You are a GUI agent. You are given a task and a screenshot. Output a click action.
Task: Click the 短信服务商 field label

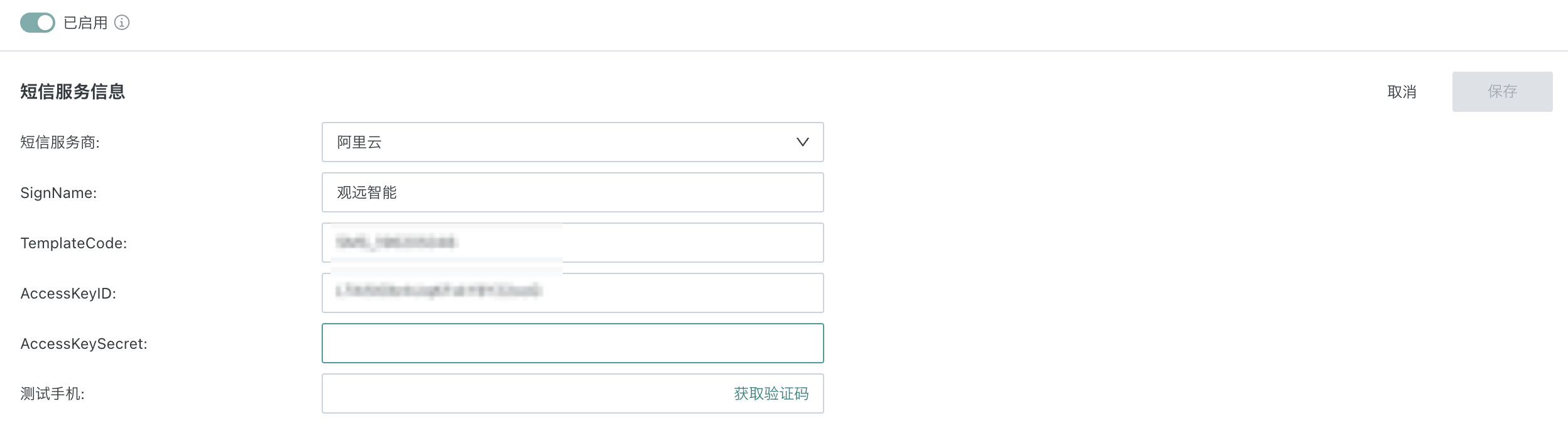[60, 142]
